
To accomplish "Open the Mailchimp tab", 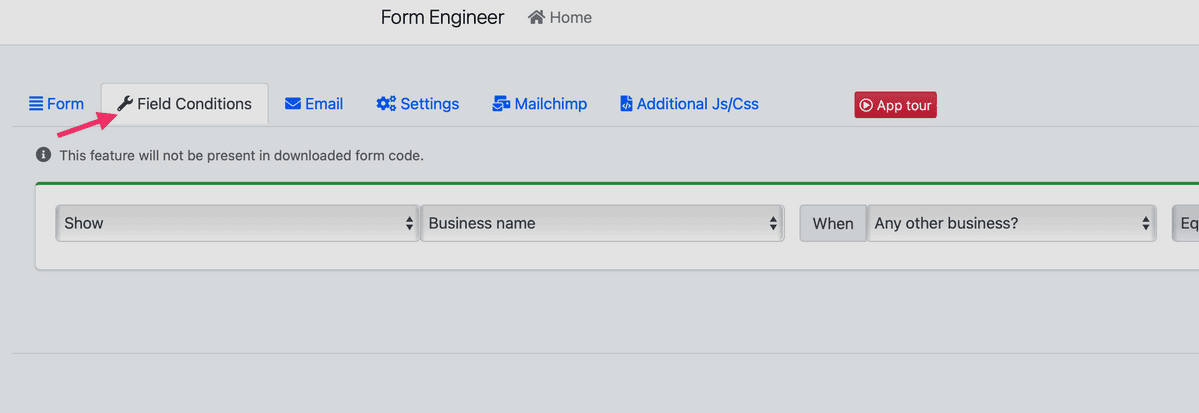I will tap(540, 104).
